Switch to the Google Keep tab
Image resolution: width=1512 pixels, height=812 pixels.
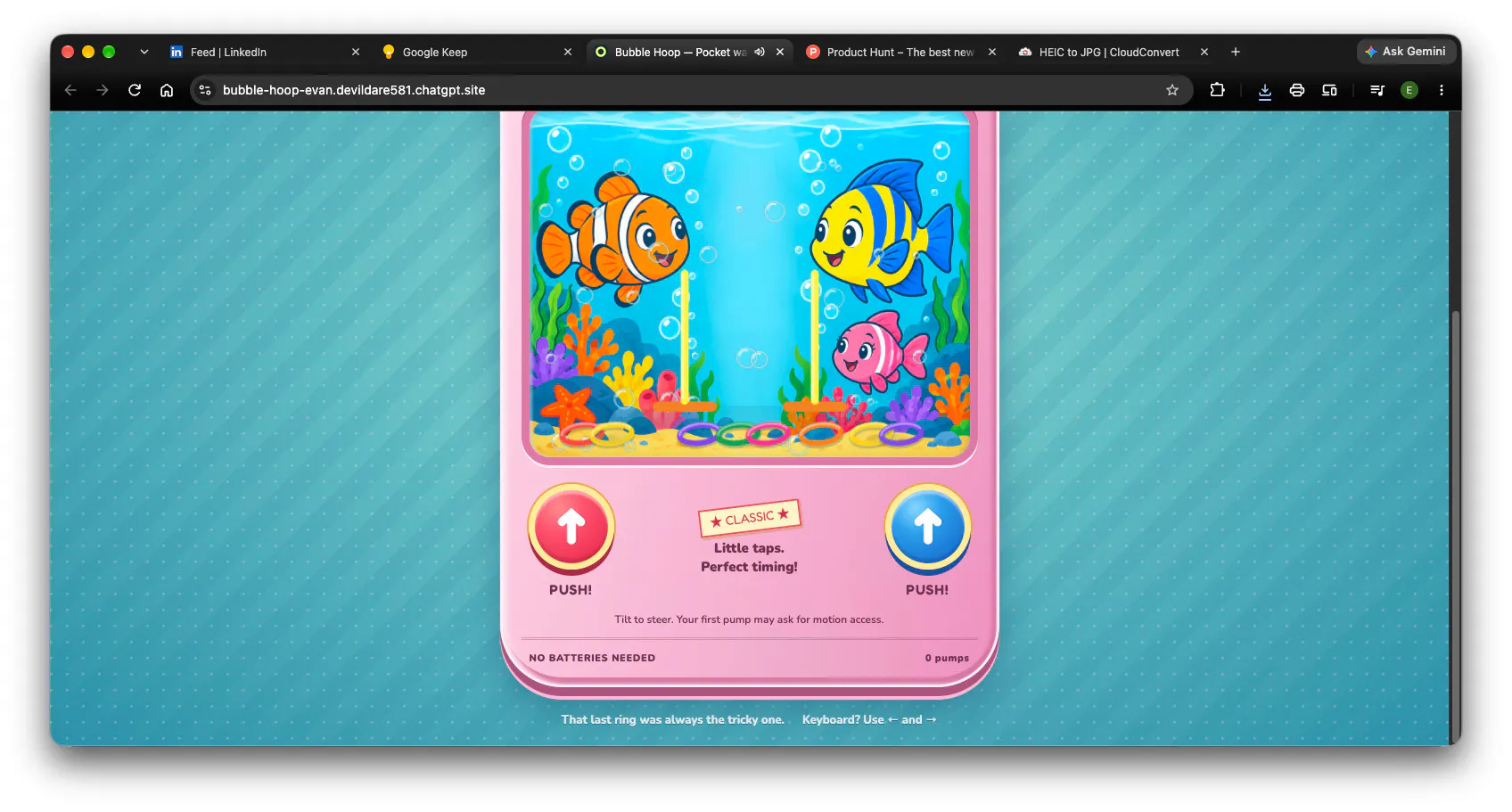(477, 52)
